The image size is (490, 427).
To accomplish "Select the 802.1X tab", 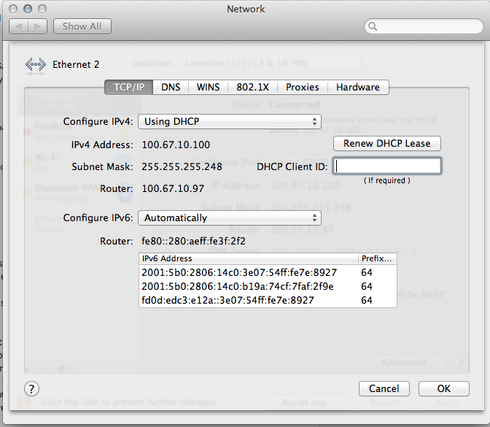I will click(253, 87).
